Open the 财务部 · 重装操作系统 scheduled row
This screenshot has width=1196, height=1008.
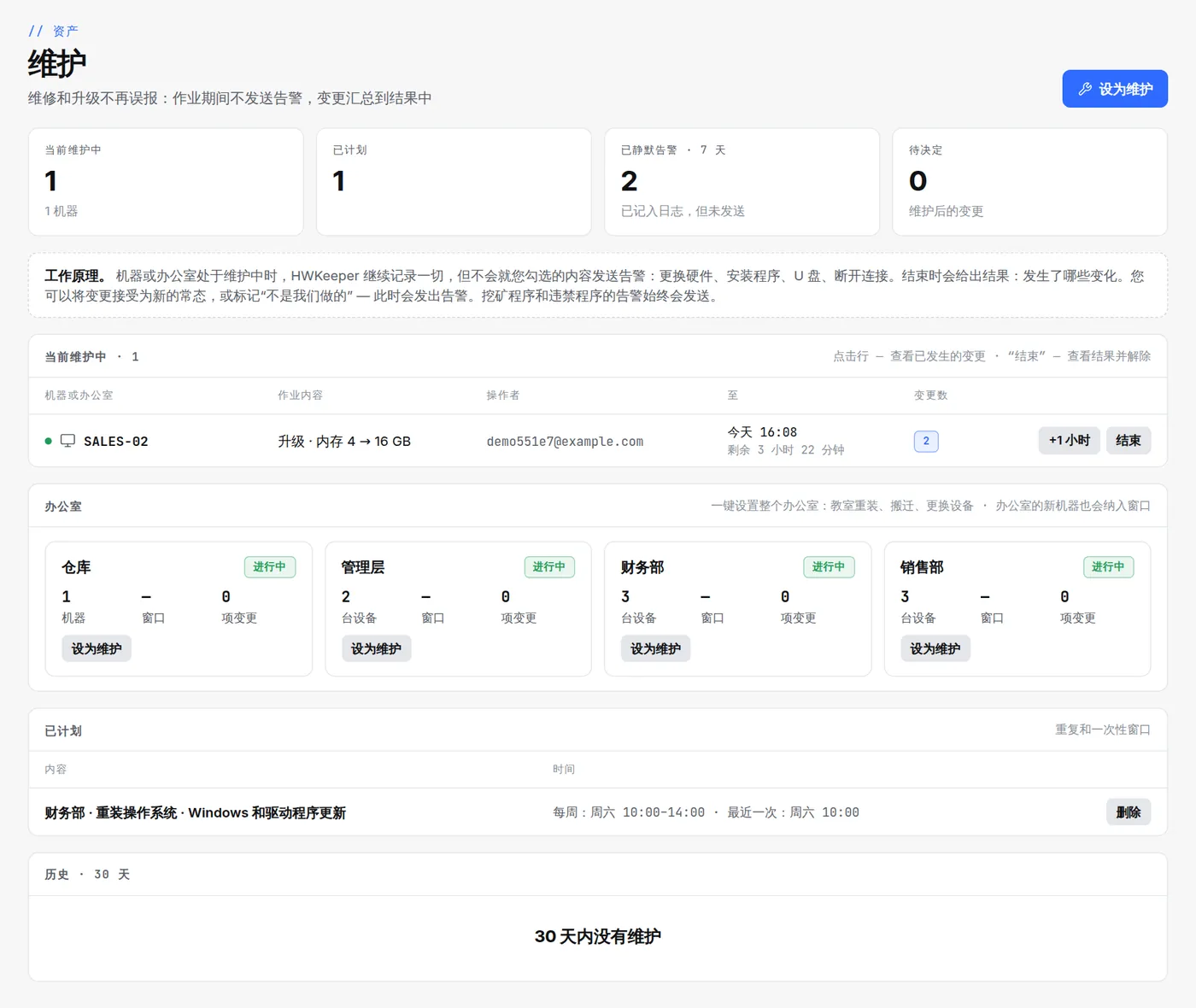click(598, 812)
